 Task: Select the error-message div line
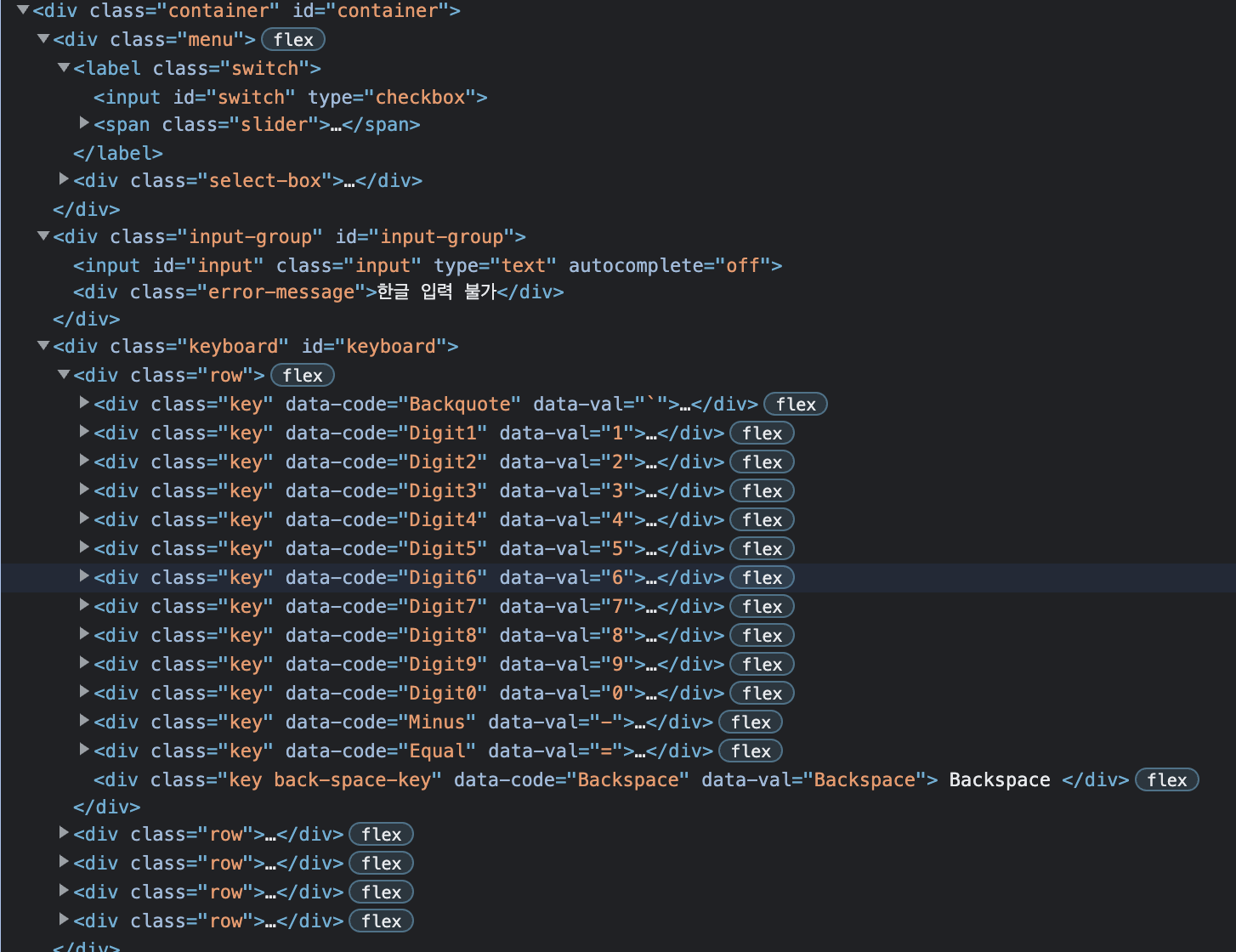(319, 292)
